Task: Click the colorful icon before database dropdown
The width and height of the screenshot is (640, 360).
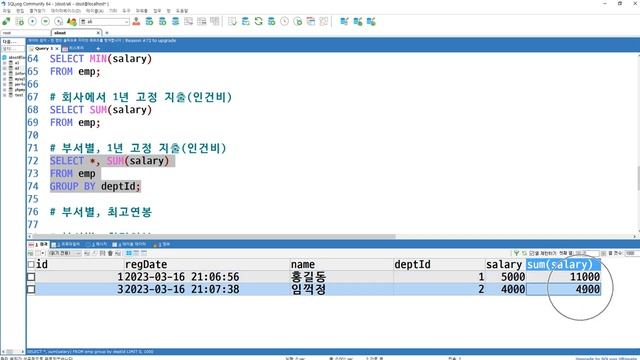Action: point(71,21)
